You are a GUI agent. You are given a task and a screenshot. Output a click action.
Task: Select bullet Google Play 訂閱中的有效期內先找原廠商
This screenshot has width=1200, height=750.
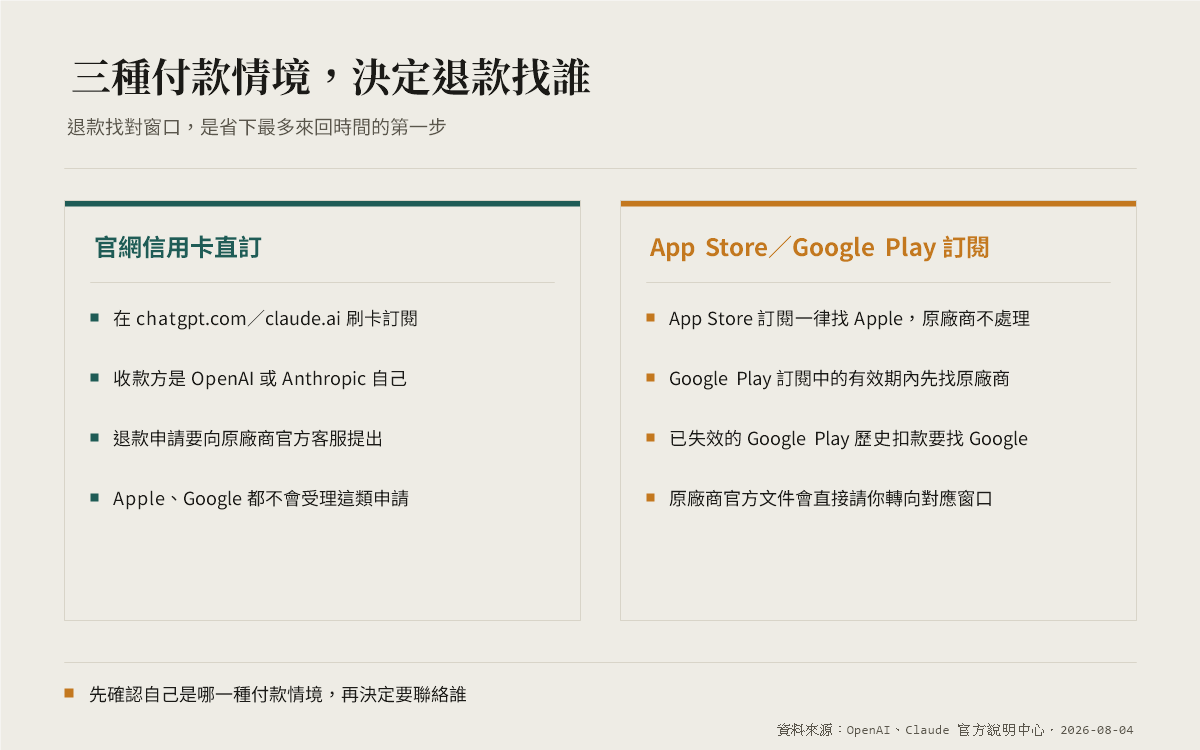click(839, 379)
